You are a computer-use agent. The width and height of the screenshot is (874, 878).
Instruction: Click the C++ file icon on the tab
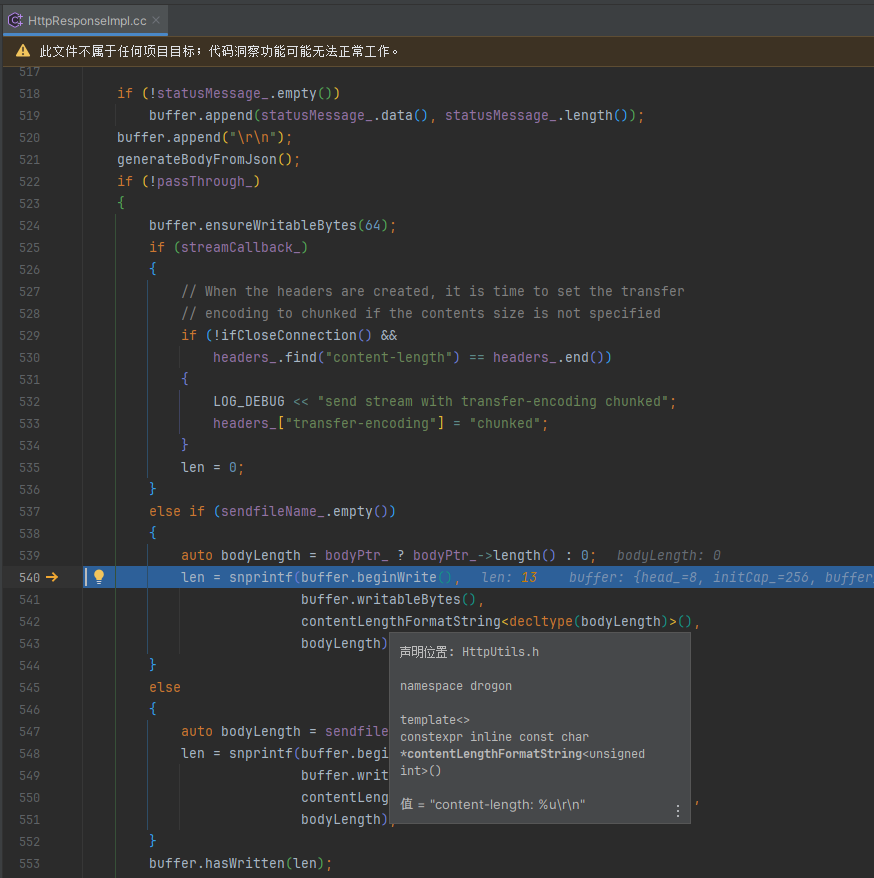(x=15, y=18)
